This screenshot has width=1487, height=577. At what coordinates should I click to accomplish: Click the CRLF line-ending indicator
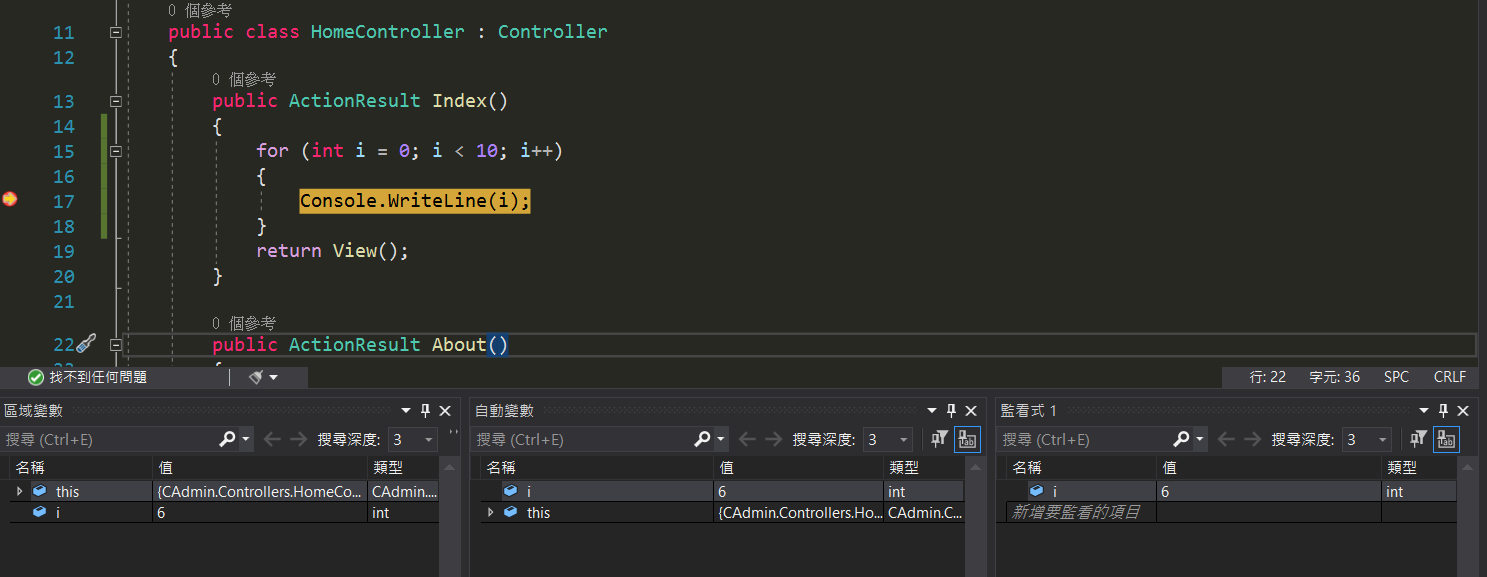1449,377
